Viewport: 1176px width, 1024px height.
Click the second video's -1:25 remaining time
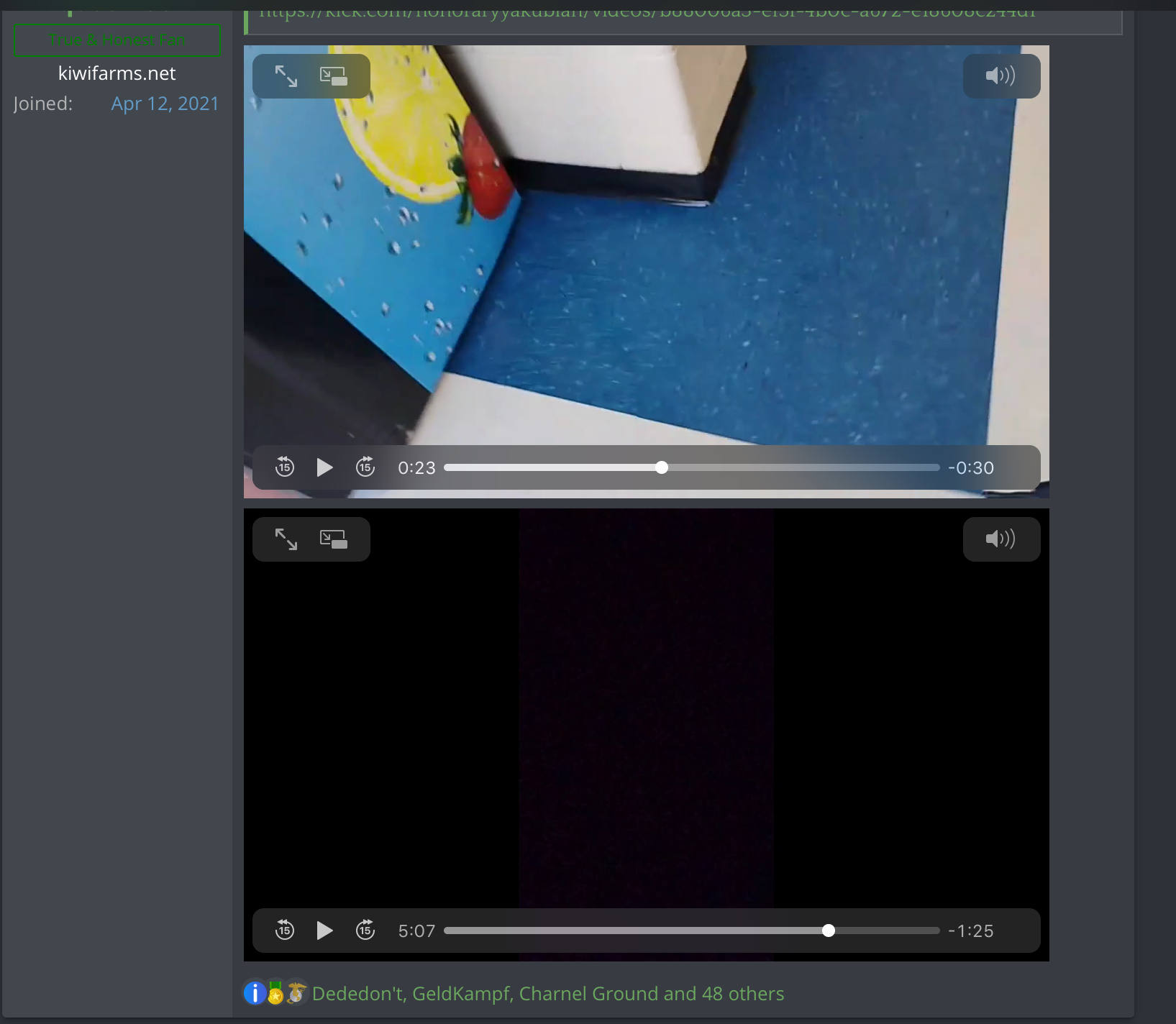pyautogui.click(x=971, y=931)
